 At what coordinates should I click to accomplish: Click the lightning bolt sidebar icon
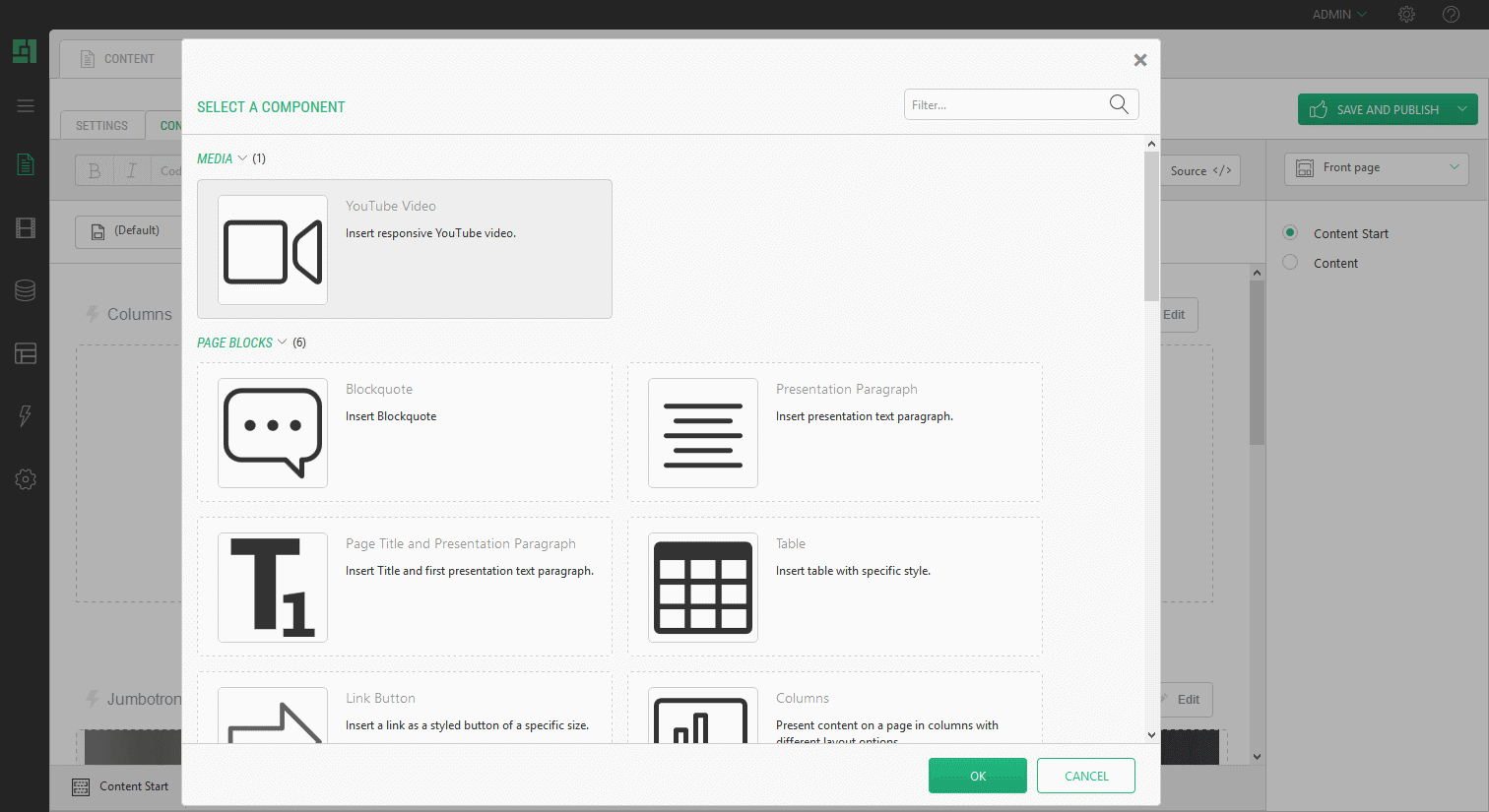(x=25, y=416)
